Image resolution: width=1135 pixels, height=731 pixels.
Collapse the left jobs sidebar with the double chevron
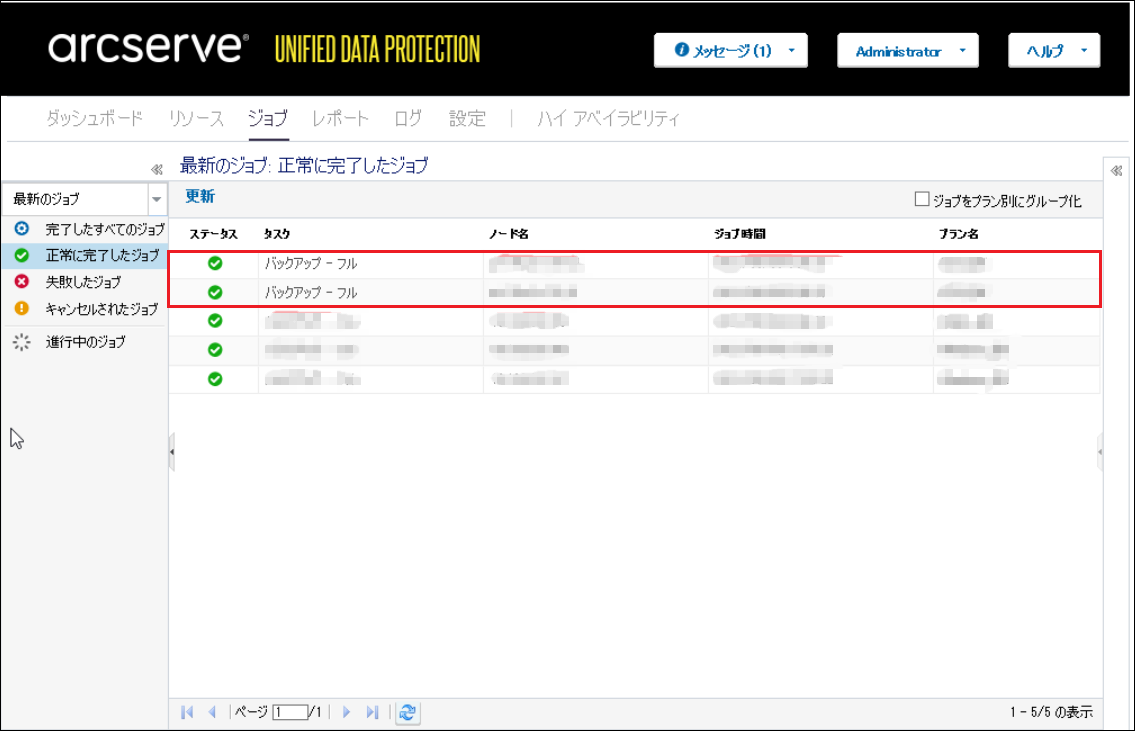click(156, 169)
